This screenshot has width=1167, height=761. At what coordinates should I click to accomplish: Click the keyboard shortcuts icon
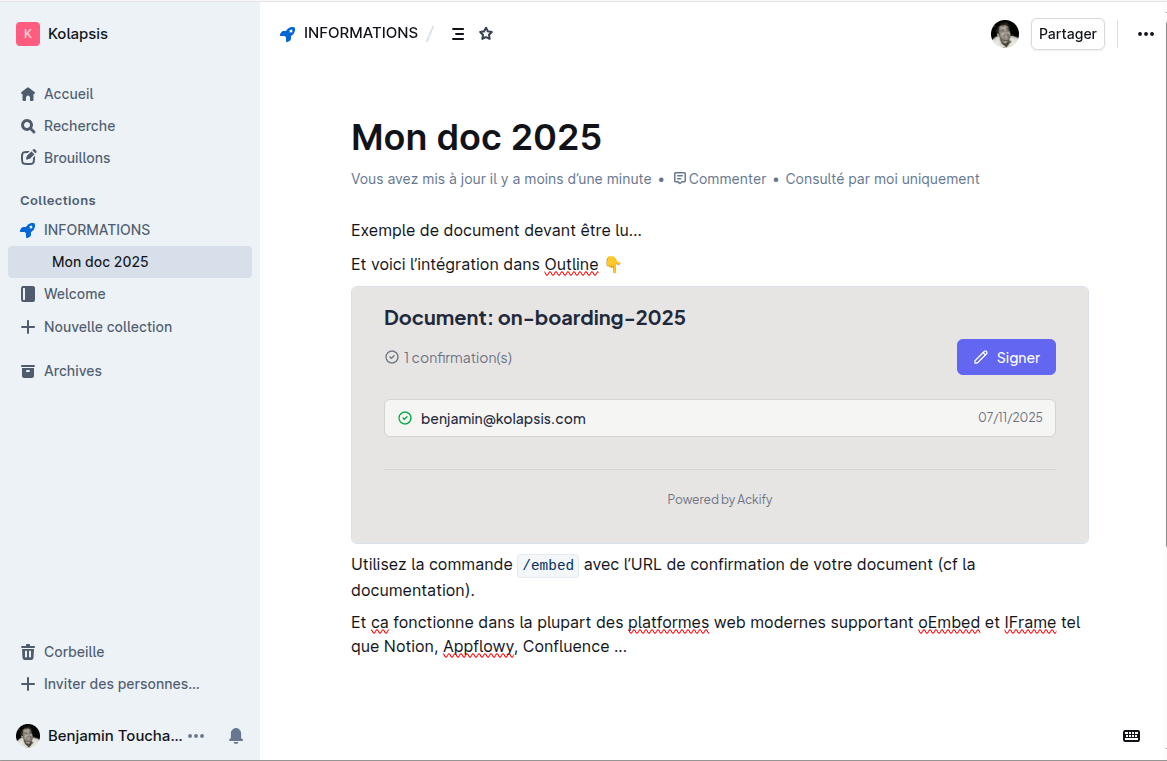click(x=1131, y=736)
